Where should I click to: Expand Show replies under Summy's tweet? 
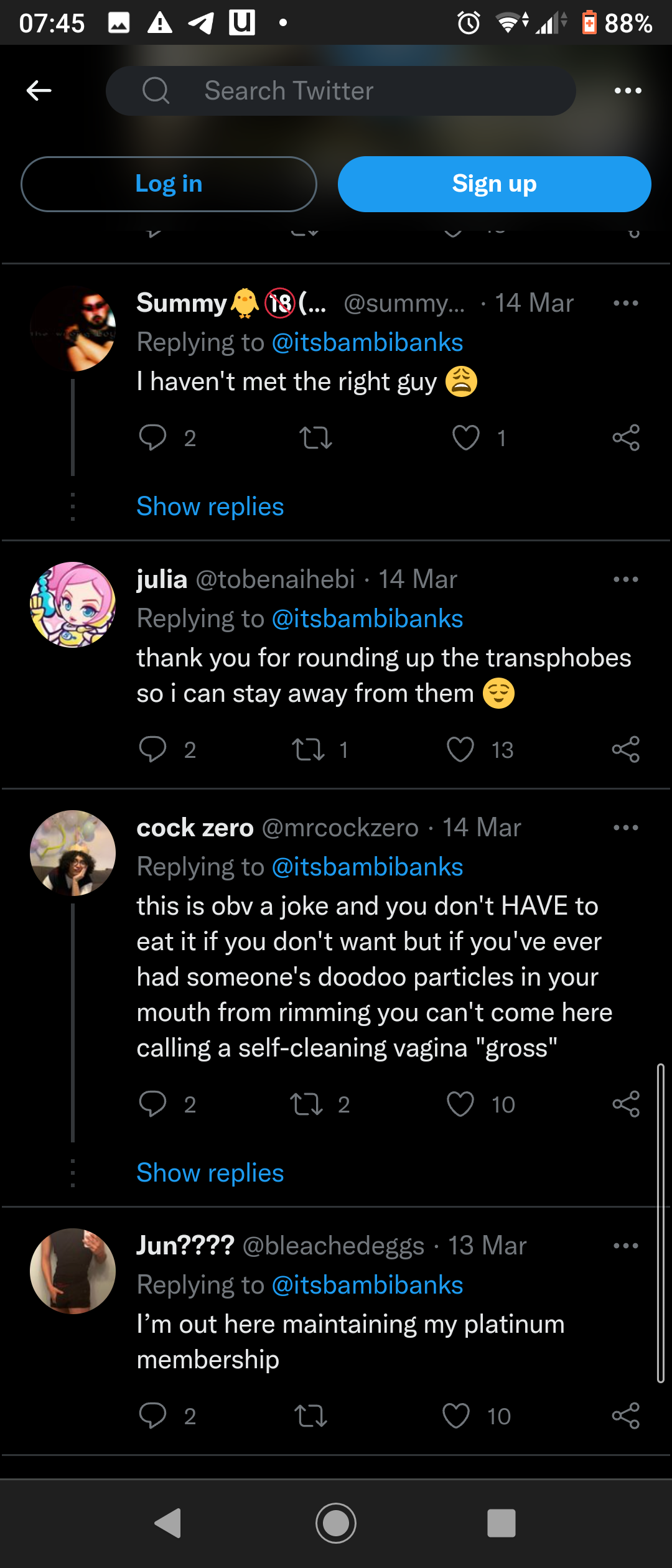click(210, 506)
